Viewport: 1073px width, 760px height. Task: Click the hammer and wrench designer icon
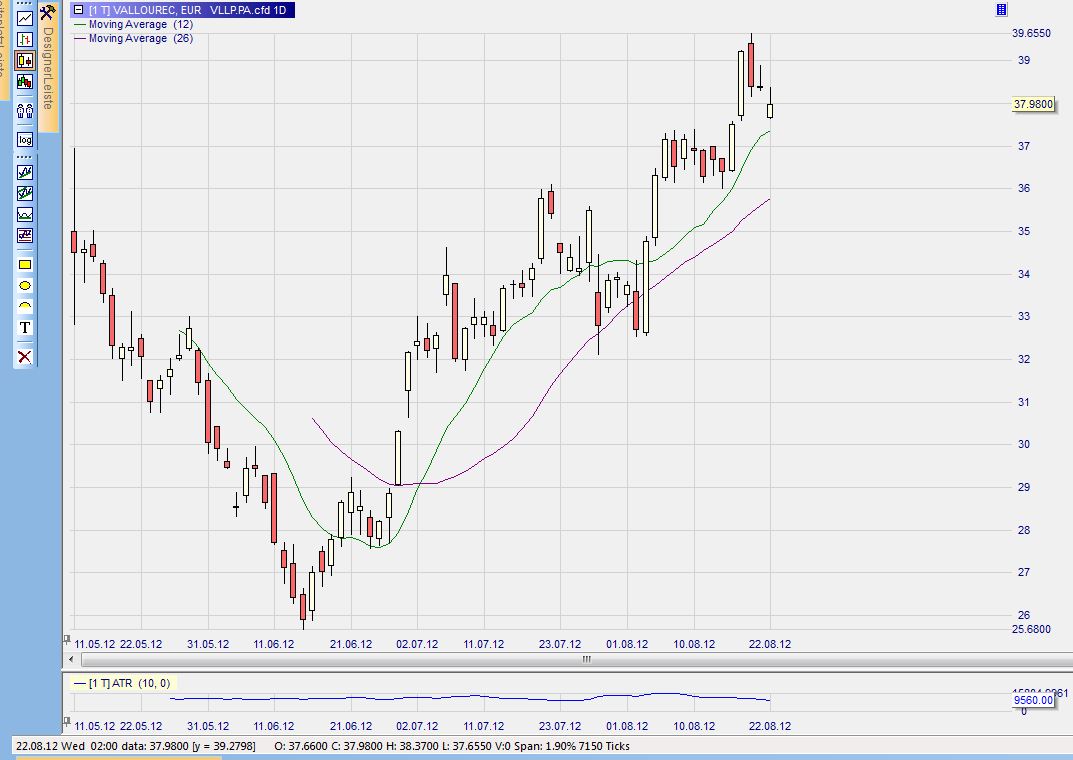47,12
